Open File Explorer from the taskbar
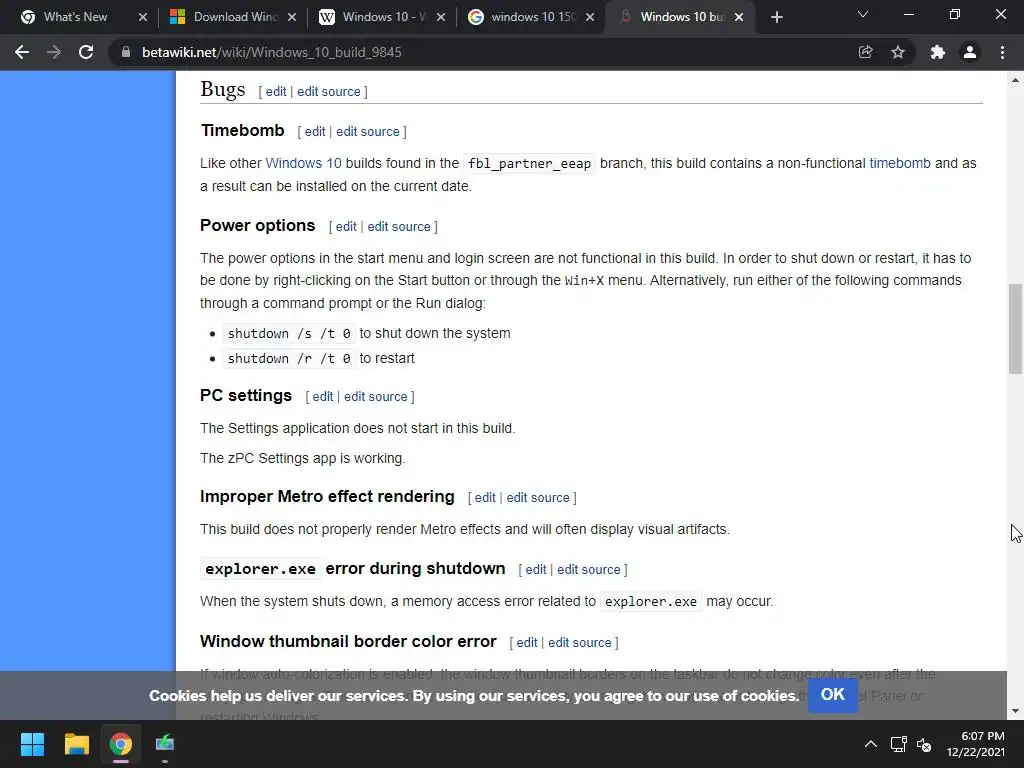 coord(76,744)
